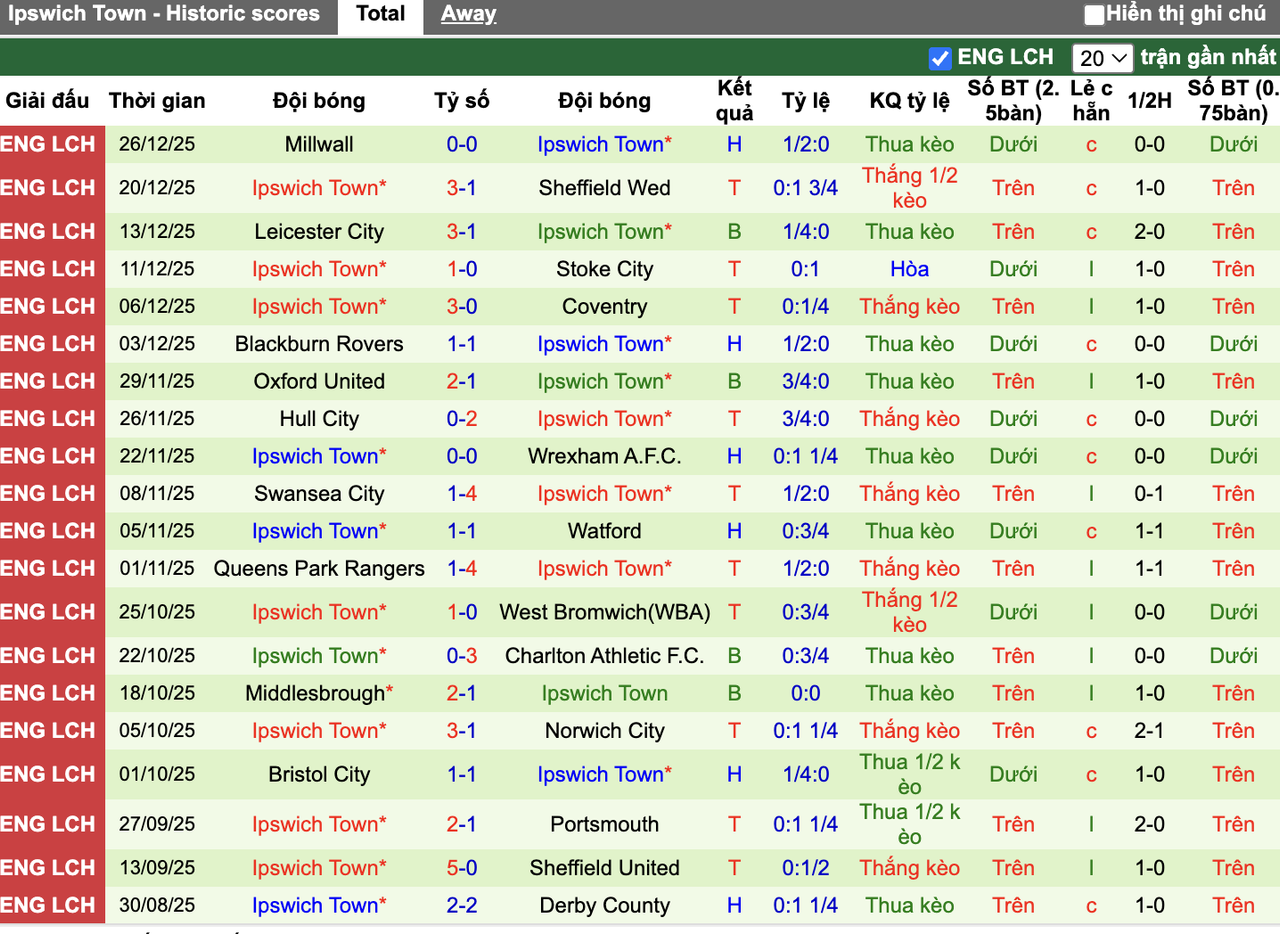Click the 3-1 score against Sheffield Wed
Viewport: 1280px width, 934px height.
point(462,188)
